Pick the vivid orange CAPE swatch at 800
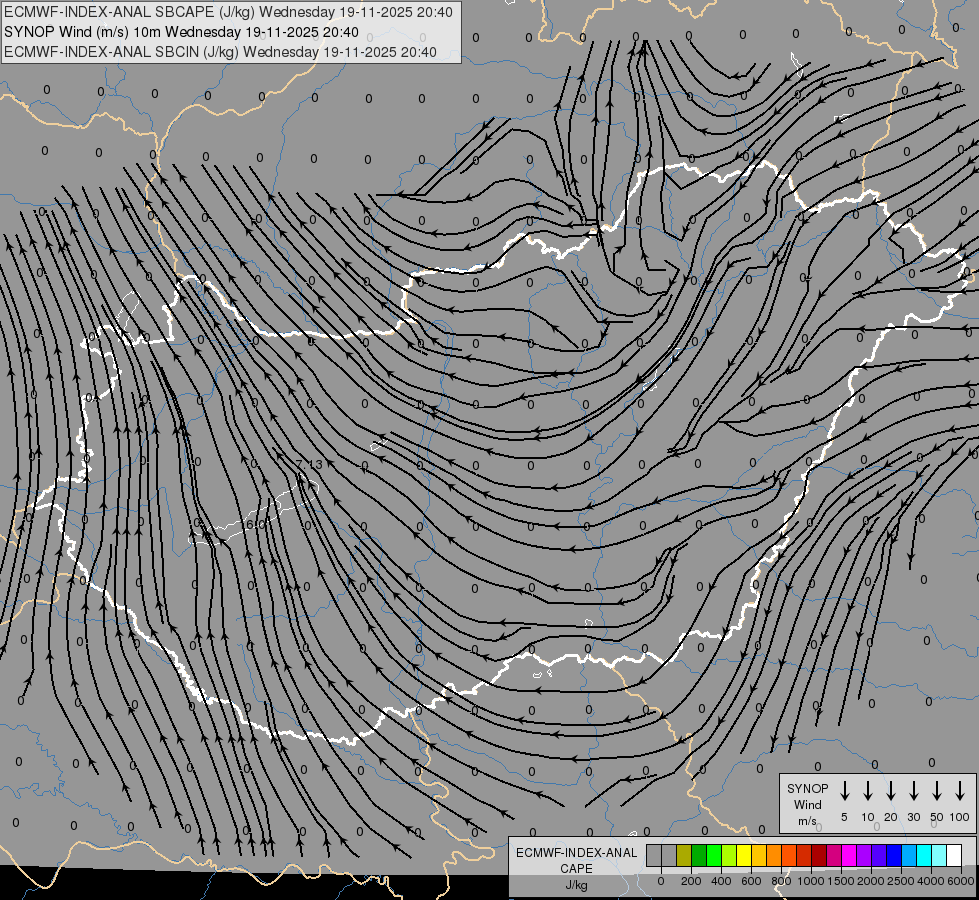 789,855
